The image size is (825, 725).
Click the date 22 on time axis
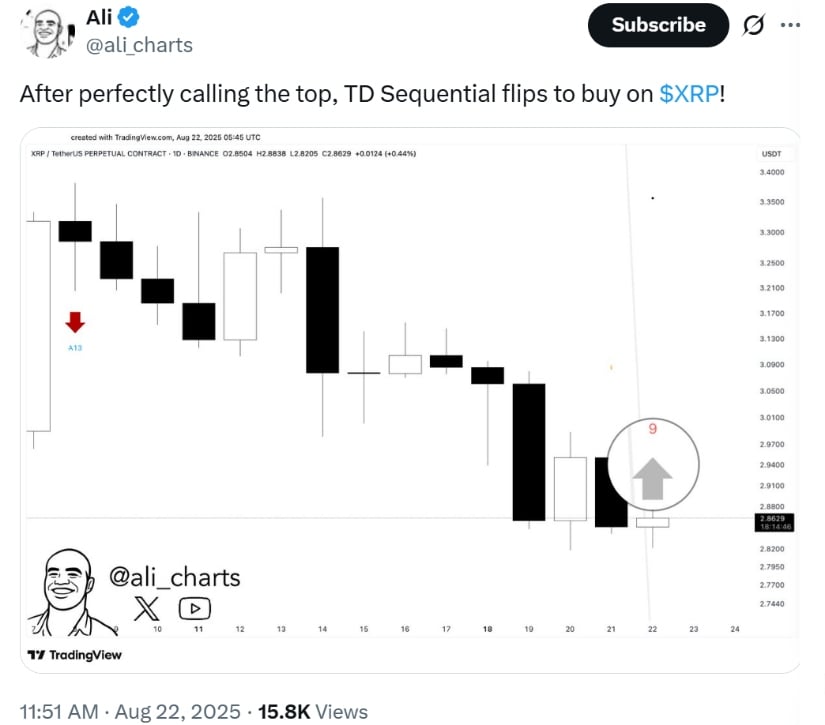[652, 629]
